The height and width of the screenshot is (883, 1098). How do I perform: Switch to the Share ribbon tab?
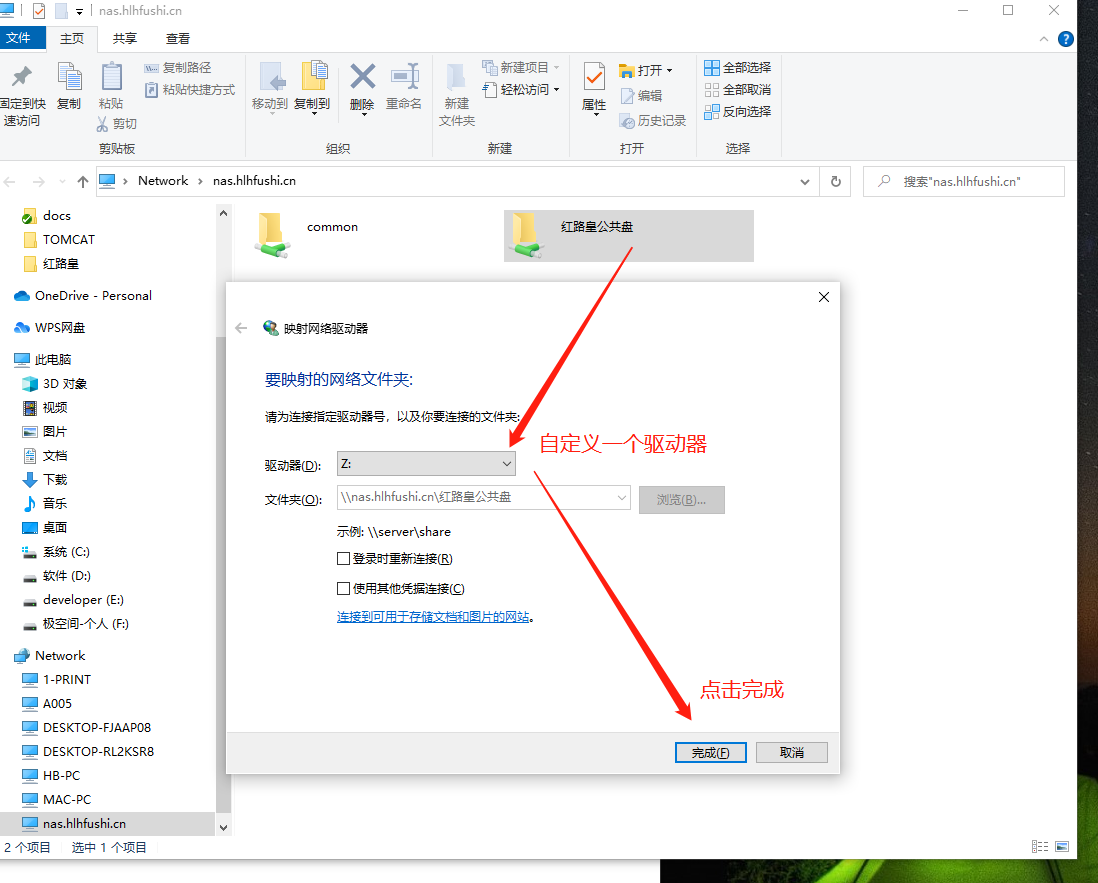[x=125, y=39]
